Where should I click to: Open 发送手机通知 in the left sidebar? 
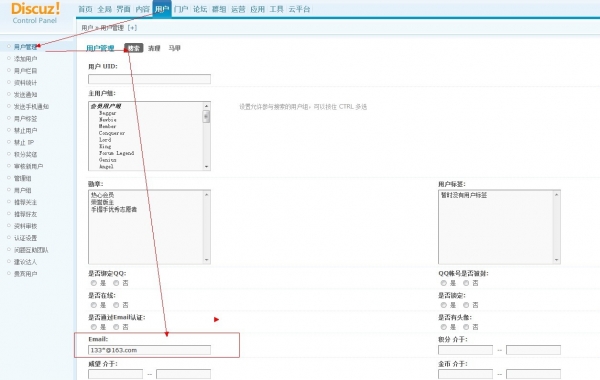[31, 106]
